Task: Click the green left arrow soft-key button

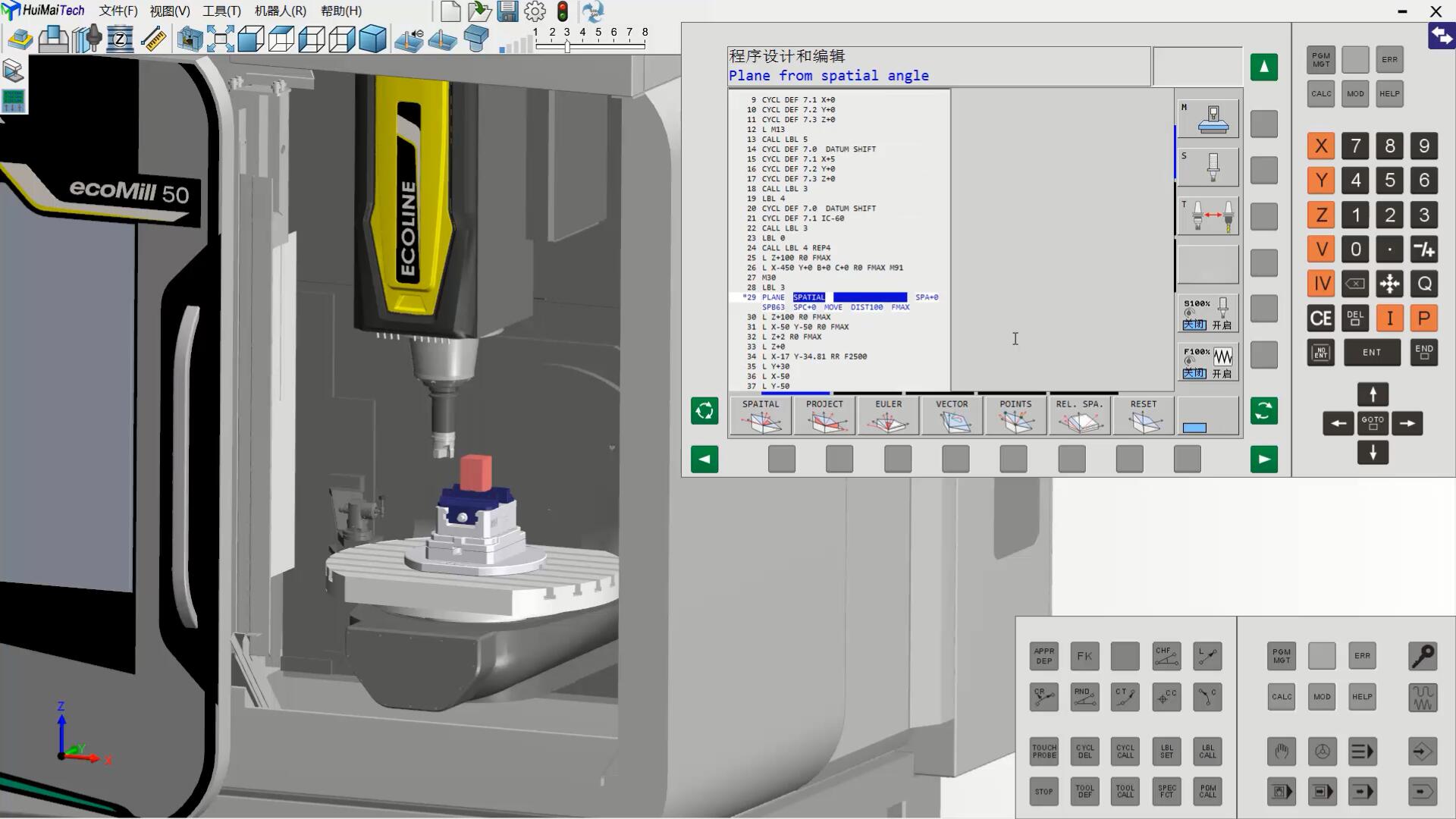Action: tap(704, 459)
